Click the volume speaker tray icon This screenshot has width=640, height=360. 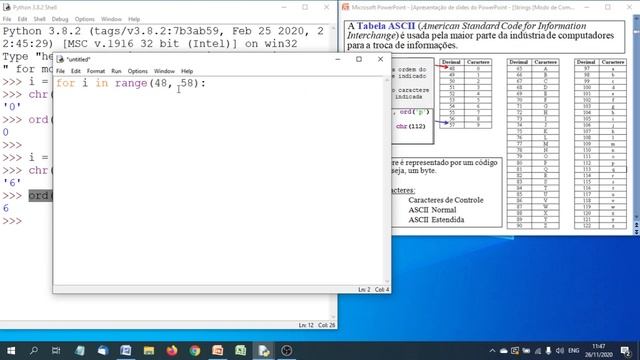[x=560, y=351]
